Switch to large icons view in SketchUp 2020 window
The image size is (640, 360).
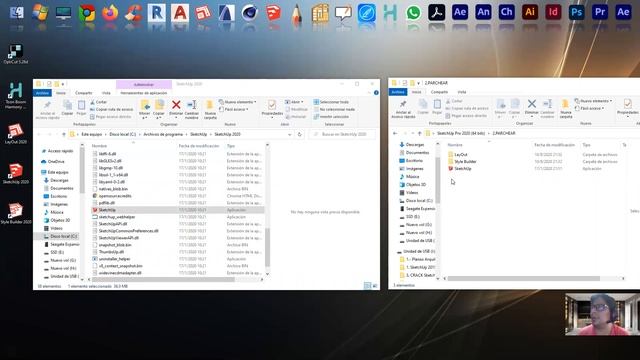(375, 286)
